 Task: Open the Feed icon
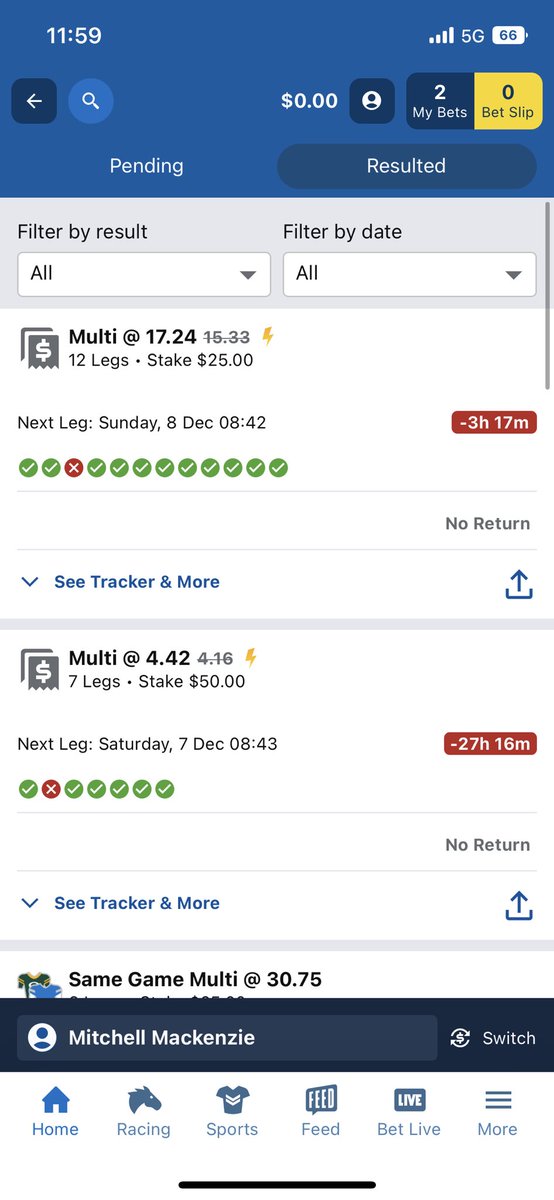[x=321, y=1101]
